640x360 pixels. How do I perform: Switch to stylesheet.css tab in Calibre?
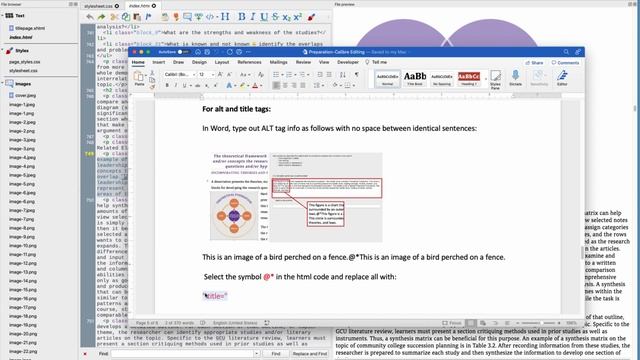click(x=101, y=6)
